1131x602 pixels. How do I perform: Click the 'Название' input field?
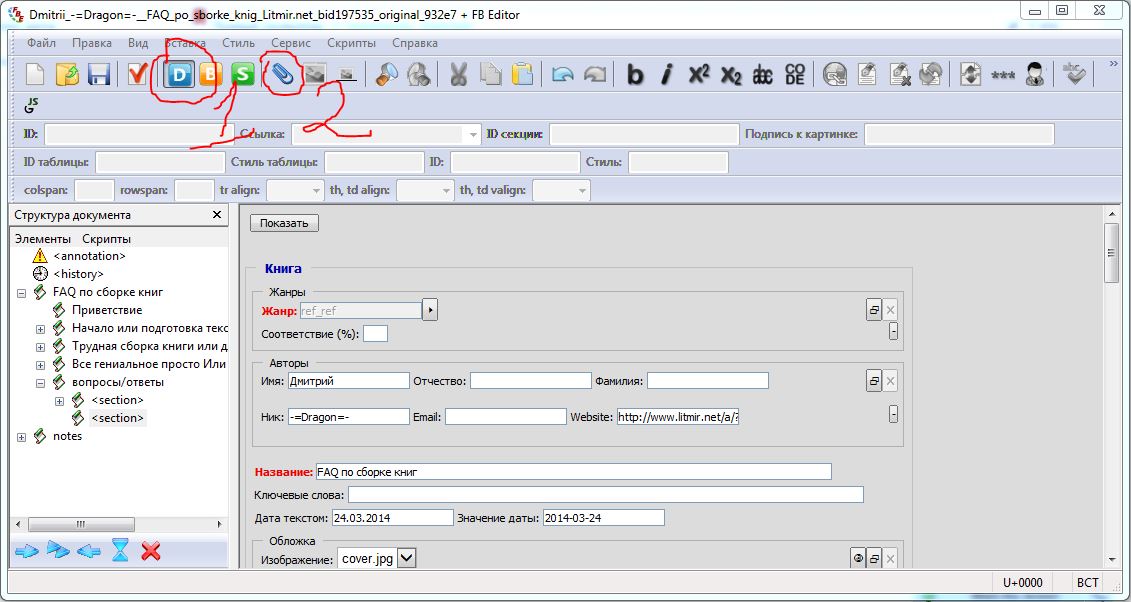pos(572,472)
